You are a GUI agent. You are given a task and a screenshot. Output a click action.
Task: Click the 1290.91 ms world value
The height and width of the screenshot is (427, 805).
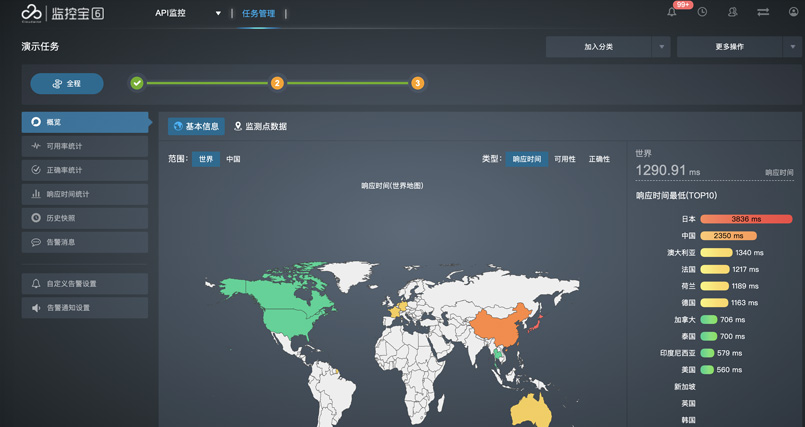pos(667,170)
